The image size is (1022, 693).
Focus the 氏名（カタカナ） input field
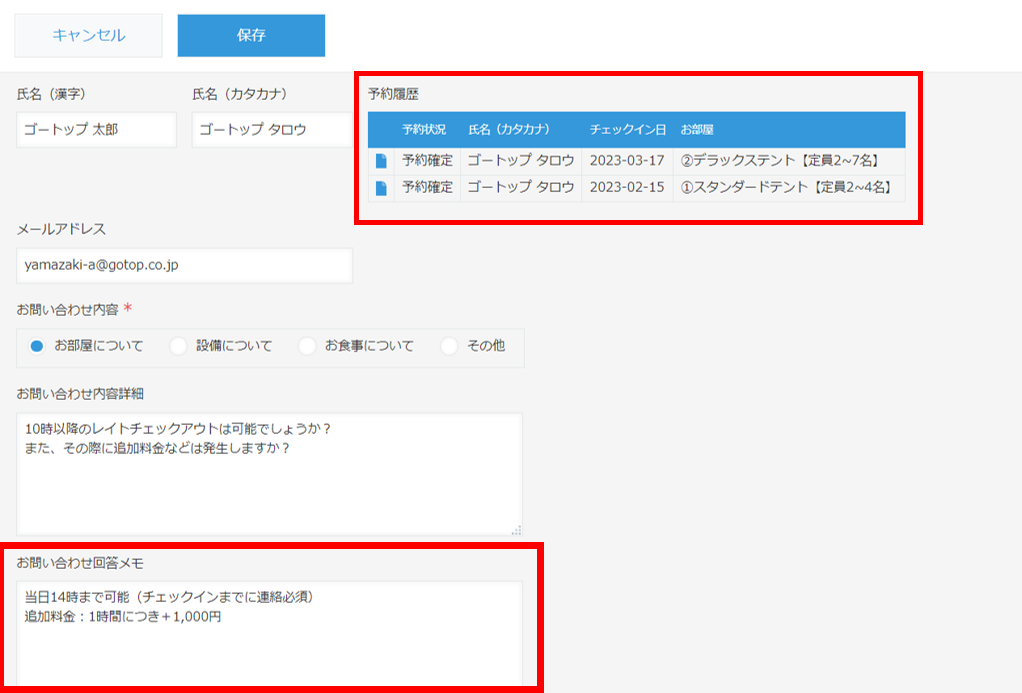tap(272, 130)
